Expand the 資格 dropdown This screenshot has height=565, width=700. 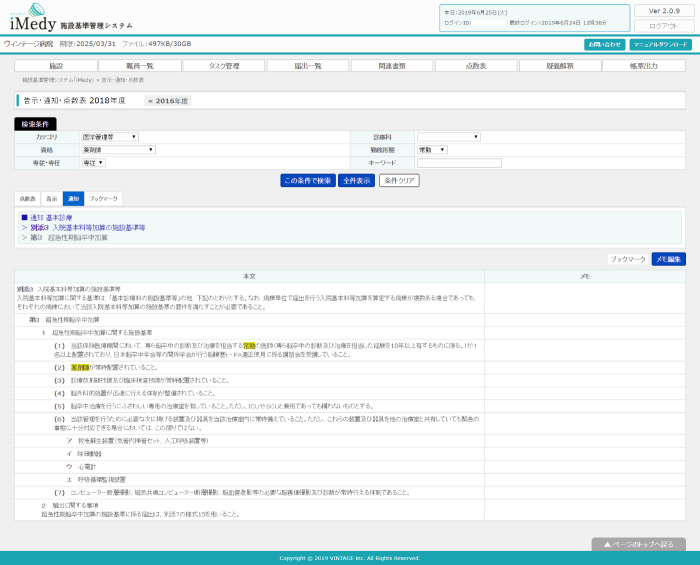pyautogui.click(x=119, y=149)
